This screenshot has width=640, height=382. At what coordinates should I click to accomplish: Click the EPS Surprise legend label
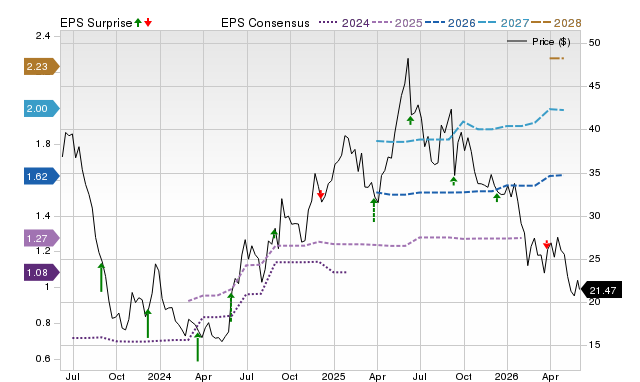tap(96, 23)
